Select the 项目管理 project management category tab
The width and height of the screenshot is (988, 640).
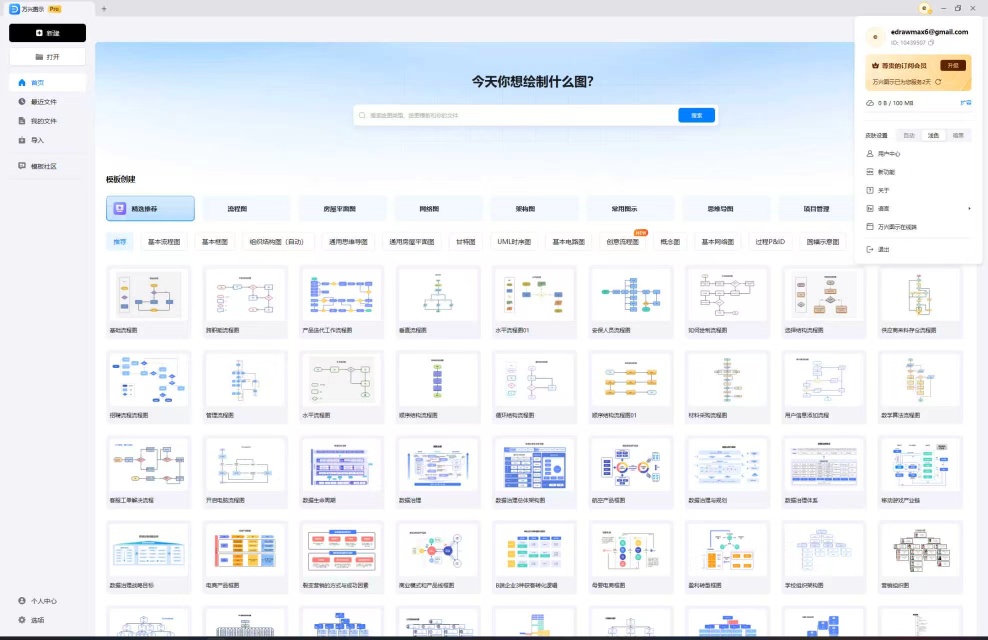[817, 209]
